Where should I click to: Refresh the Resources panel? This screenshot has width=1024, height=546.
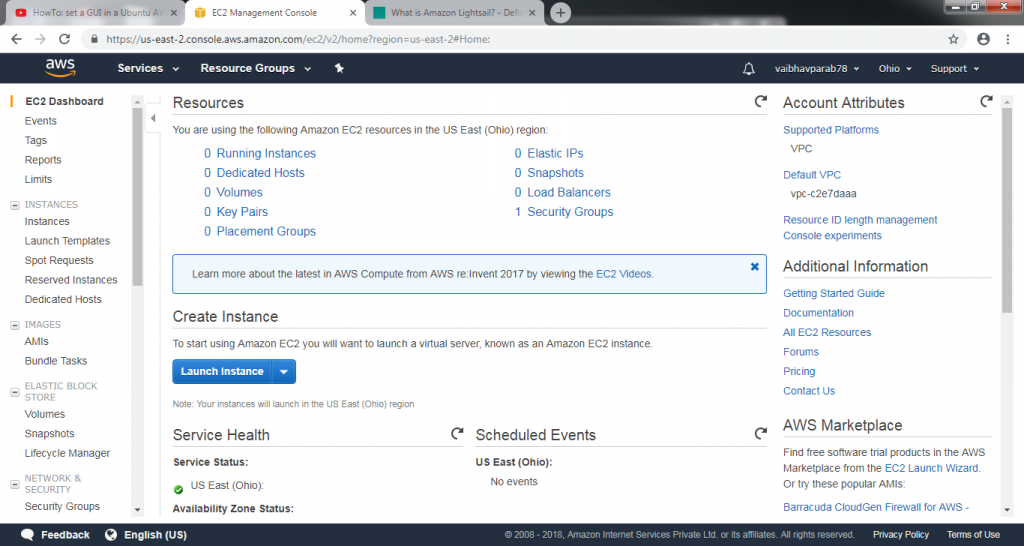point(760,102)
